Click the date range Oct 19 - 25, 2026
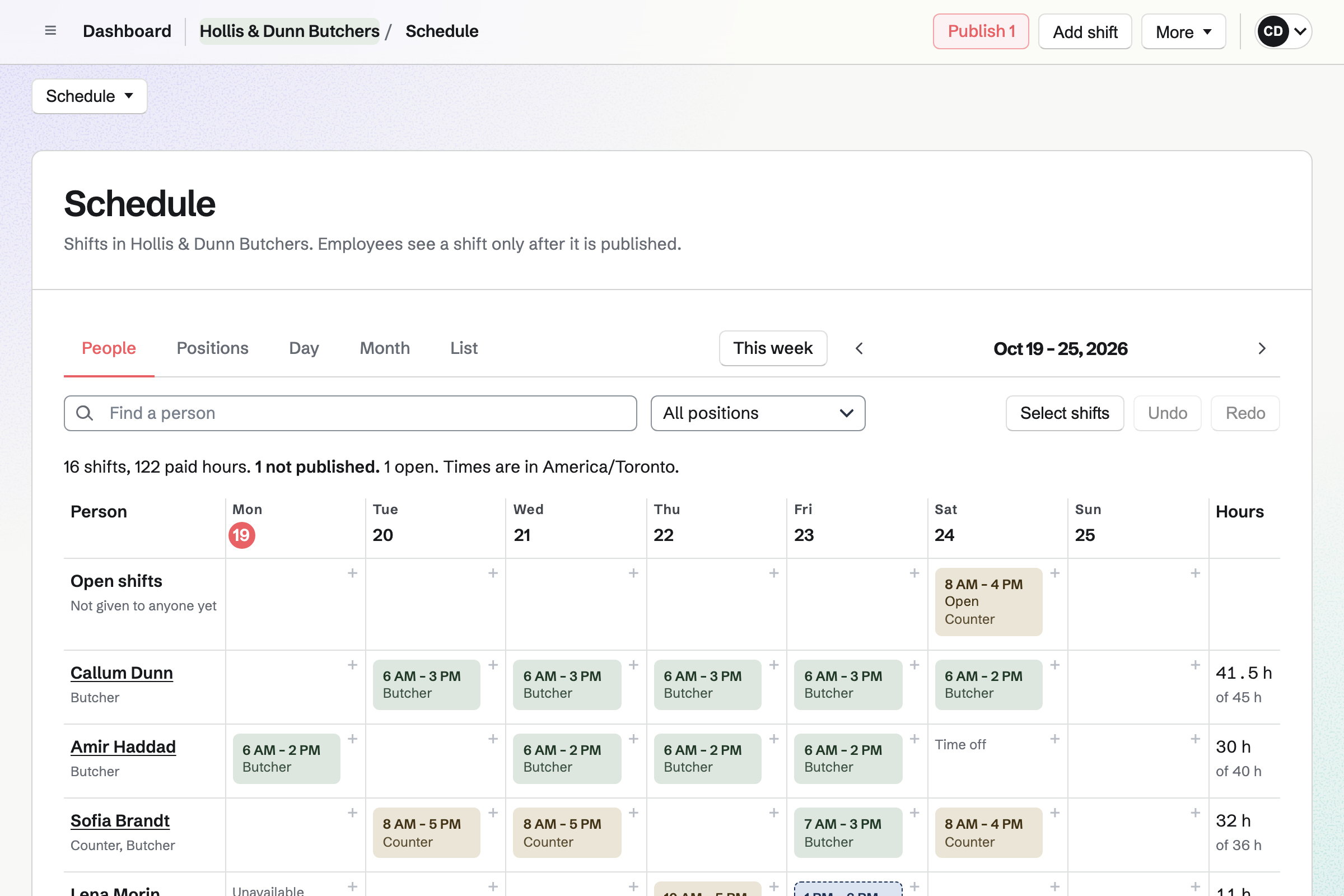This screenshot has width=1344, height=896. [1060, 348]
